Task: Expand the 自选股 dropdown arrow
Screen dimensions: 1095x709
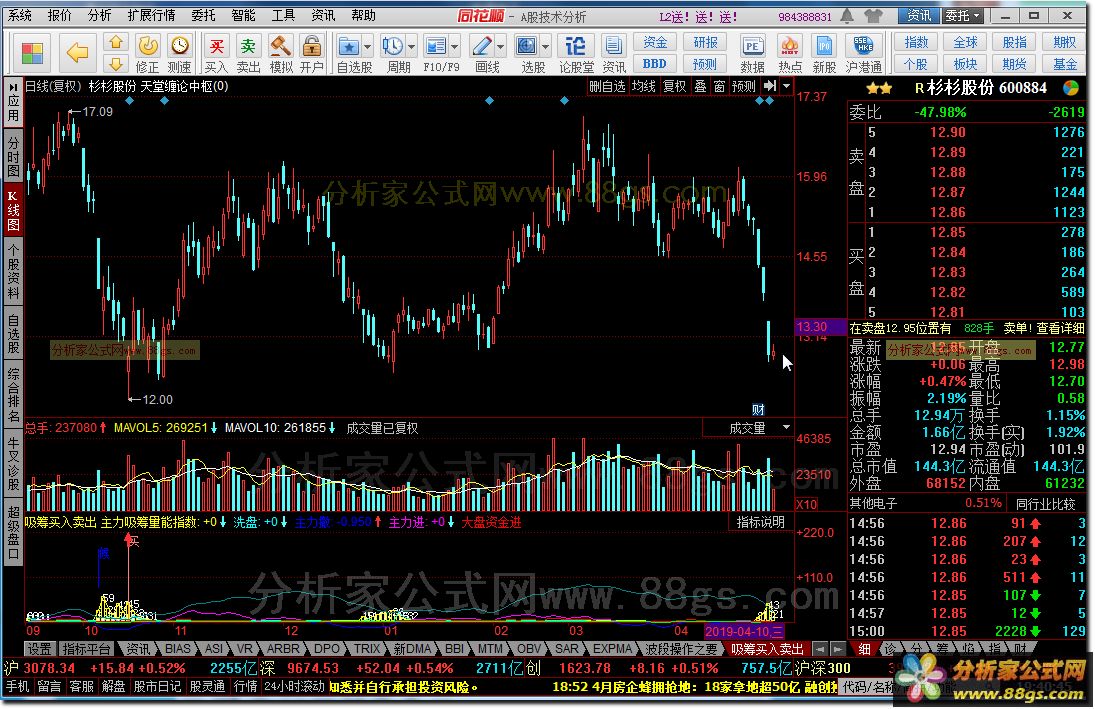Action: [x=368, y=47]
